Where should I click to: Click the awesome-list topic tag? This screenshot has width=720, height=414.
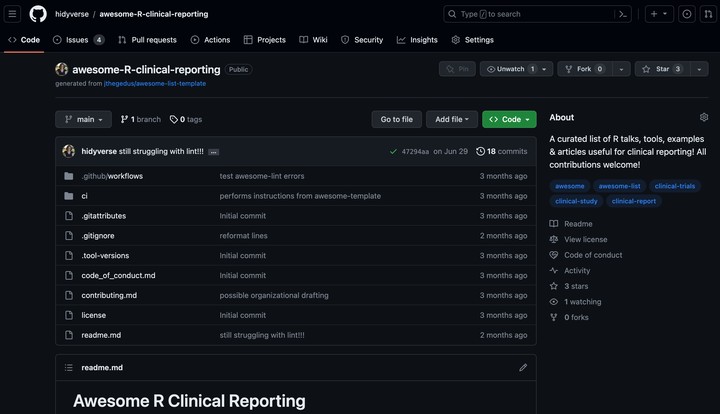click(x=619, y=186)
